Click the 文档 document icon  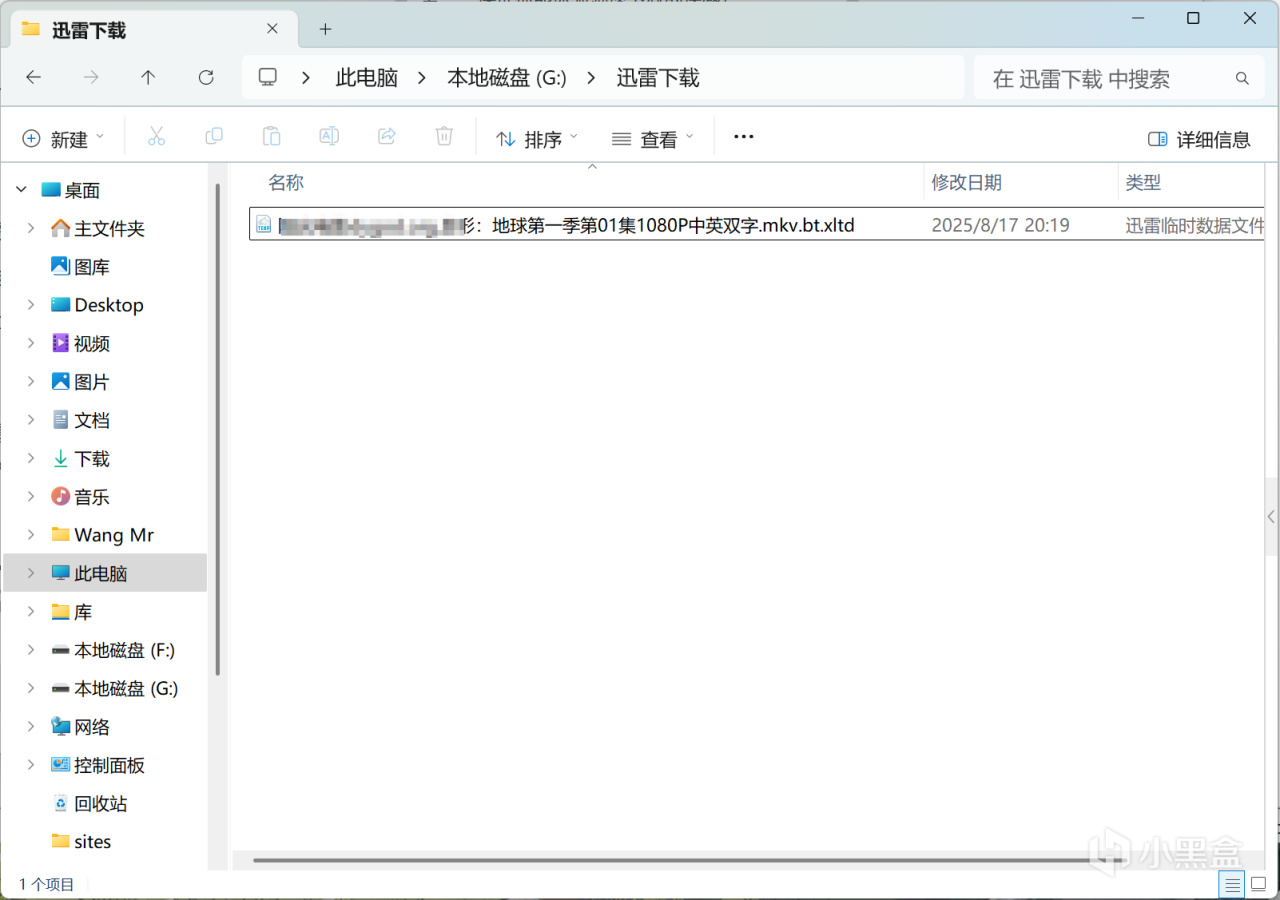pos(60,420)
